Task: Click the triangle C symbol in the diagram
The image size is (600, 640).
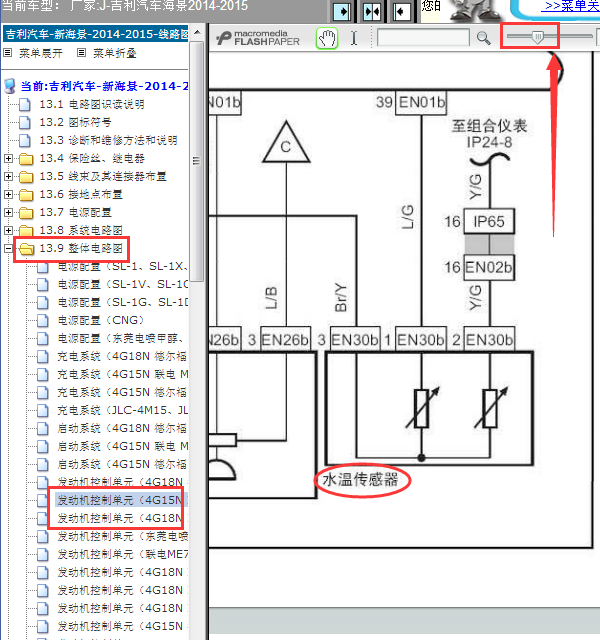Action: click(286, 143)
